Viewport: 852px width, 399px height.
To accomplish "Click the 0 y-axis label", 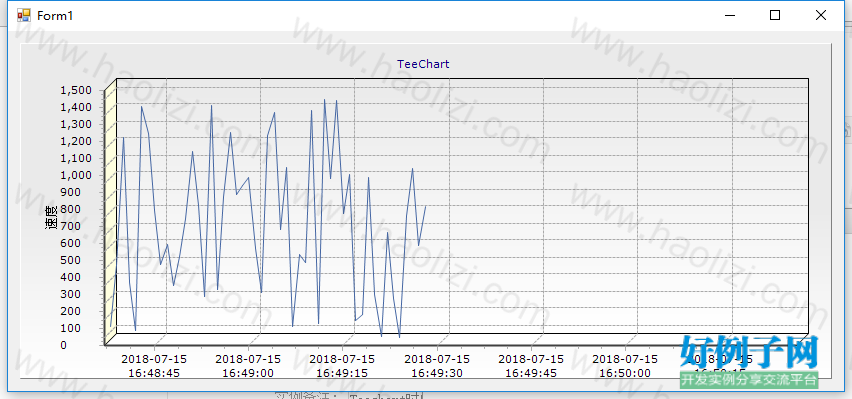I will [64, 345].
